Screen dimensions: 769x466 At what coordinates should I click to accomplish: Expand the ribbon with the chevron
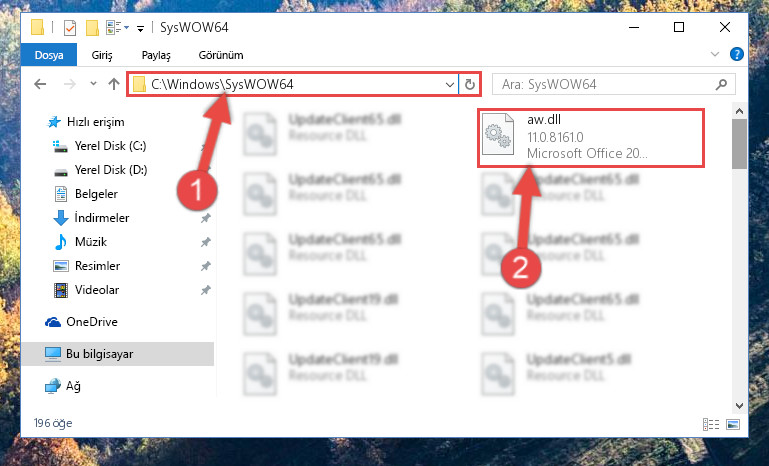point(715,54)
